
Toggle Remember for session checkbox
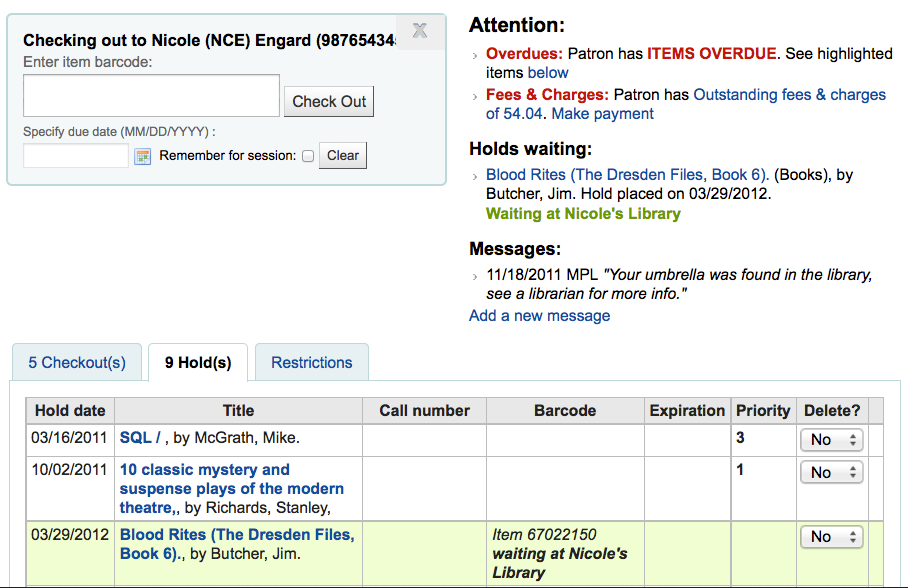tap(308, 156)
